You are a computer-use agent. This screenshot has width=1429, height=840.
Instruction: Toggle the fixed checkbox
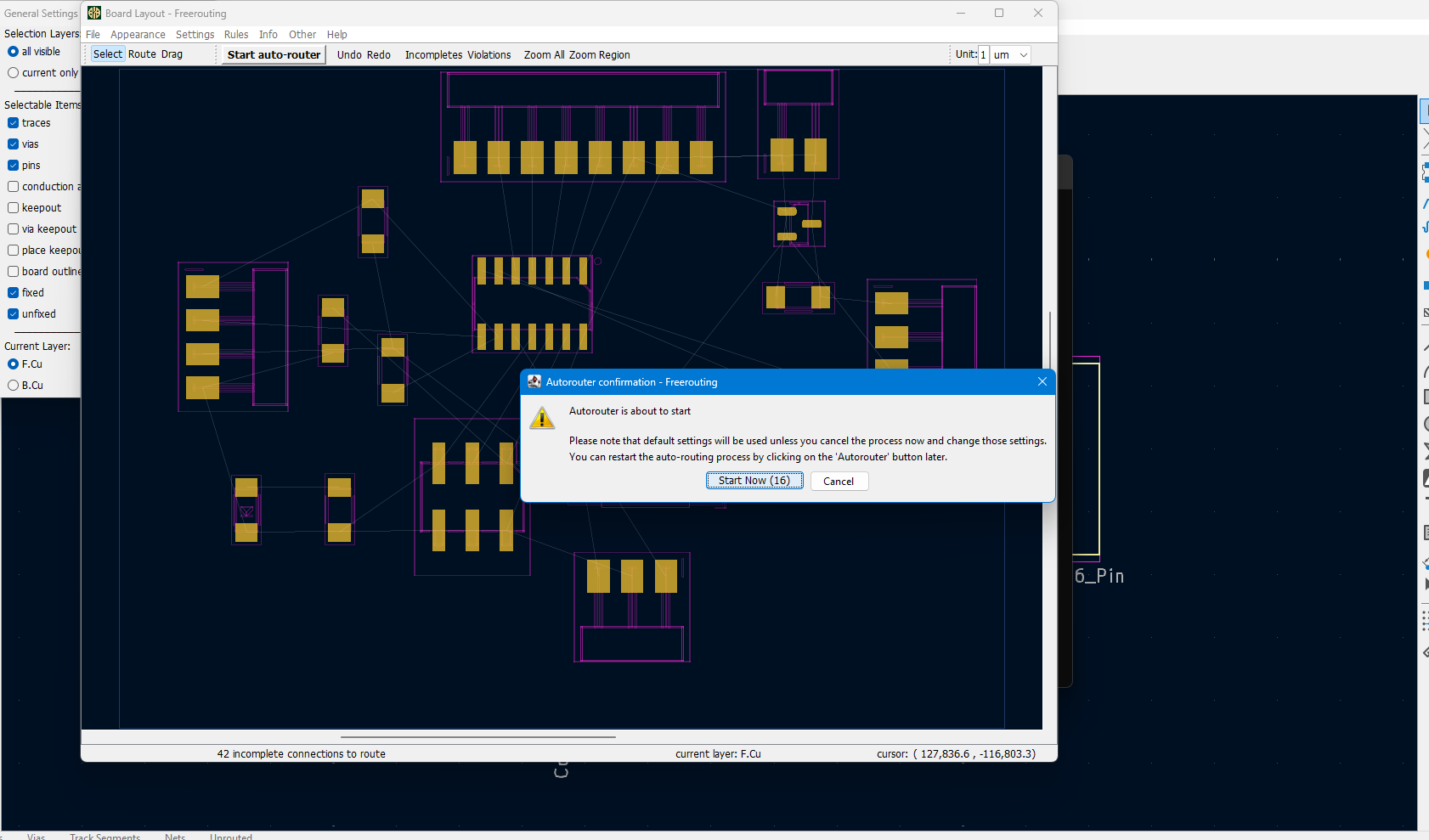14,293
